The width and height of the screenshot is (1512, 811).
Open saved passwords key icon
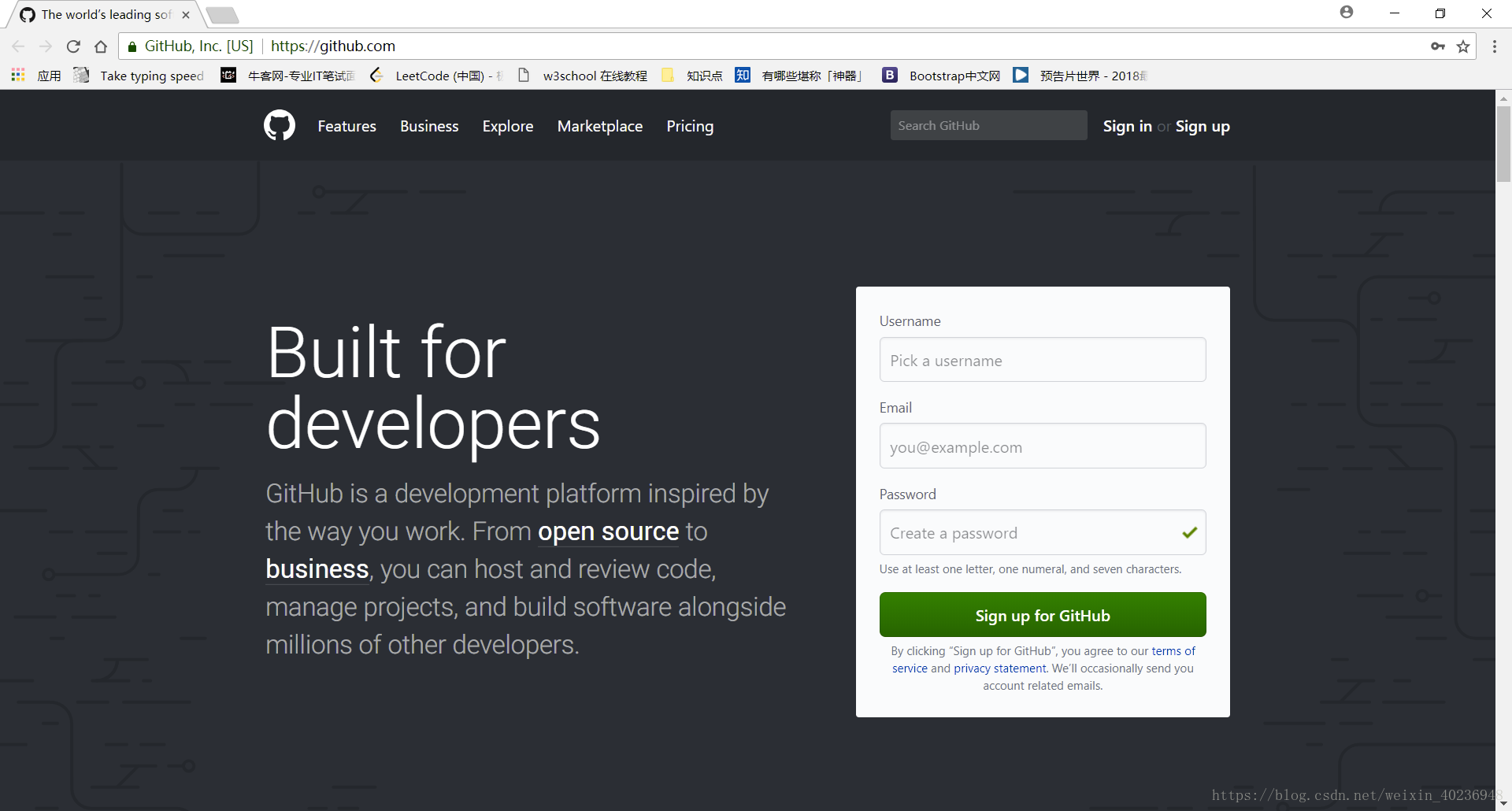pyautogui.click(x=1438, y=46)
